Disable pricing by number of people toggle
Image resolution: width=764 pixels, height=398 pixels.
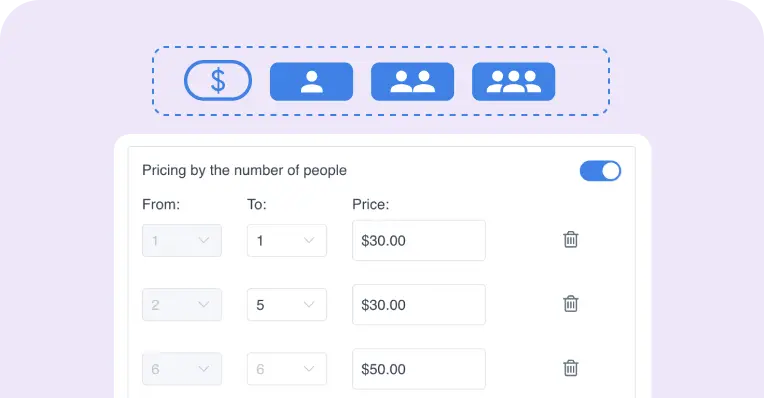pos(600,171)
